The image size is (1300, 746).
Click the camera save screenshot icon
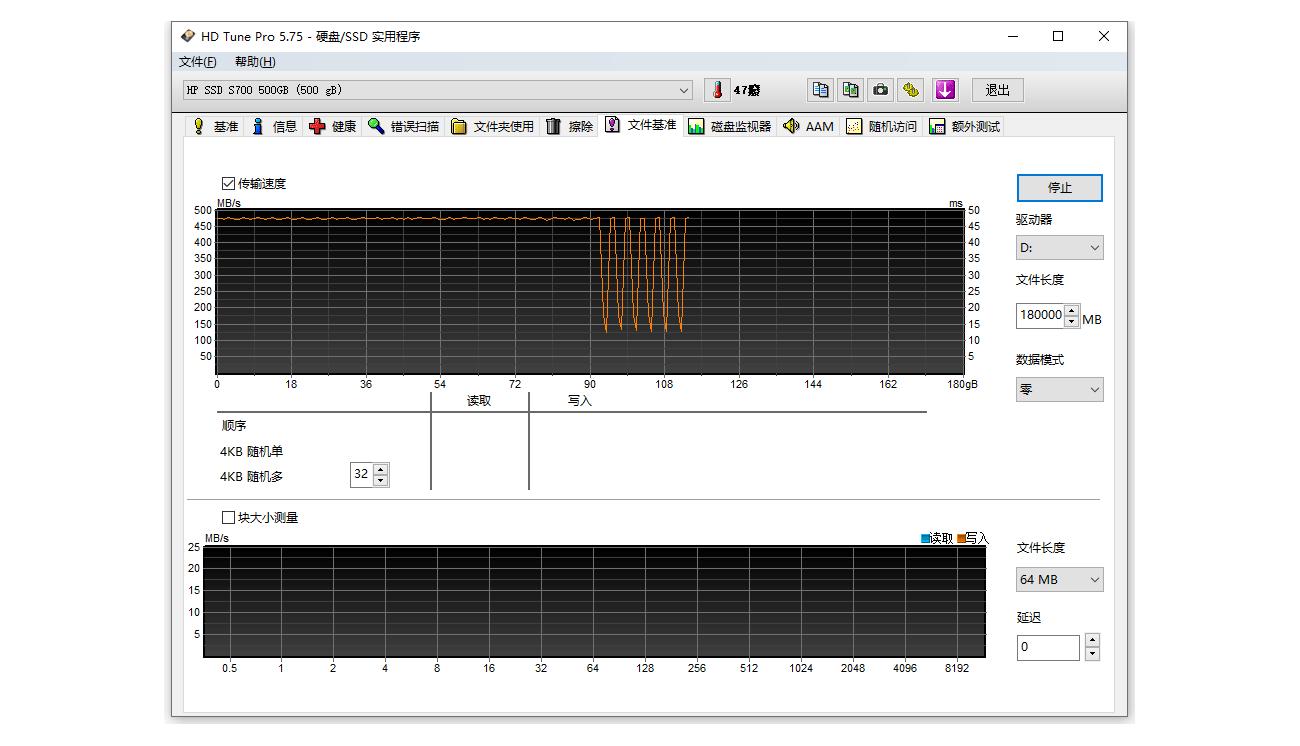coord(880,90)
